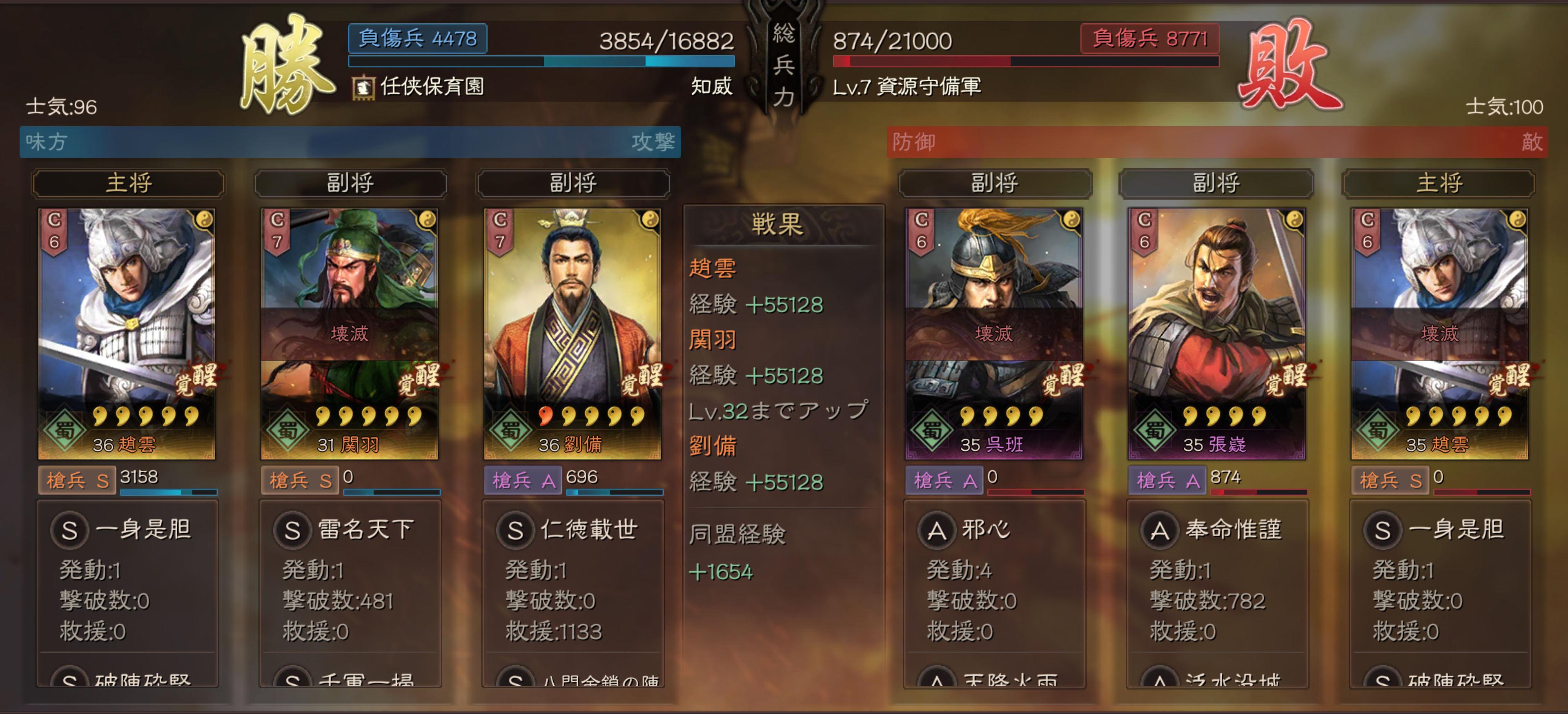Tap the 蜀 faction badge on 劉備's card

click(x=510, y=430)
